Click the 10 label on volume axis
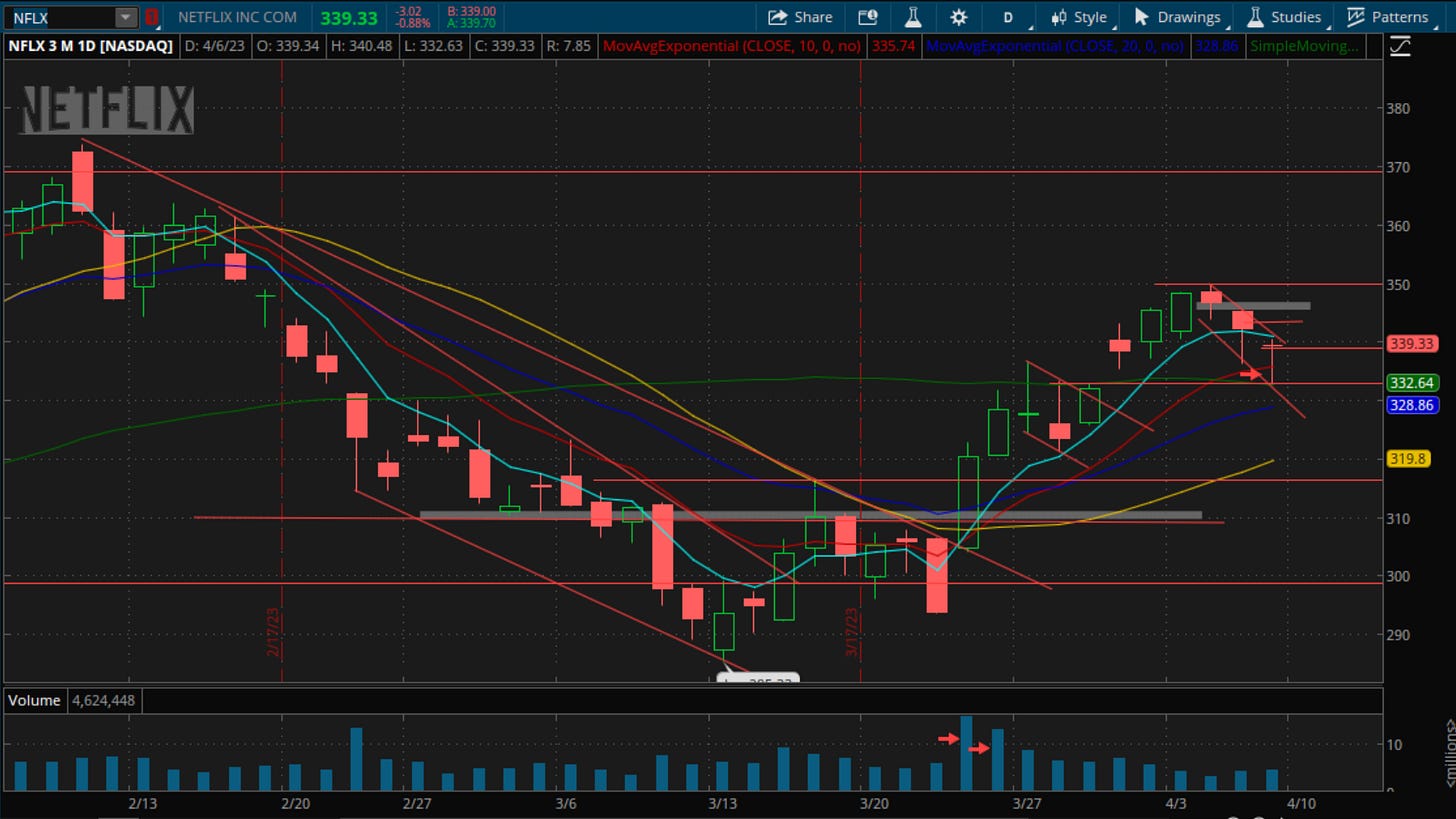The image size is (1456, 819). click(1395, 745)
